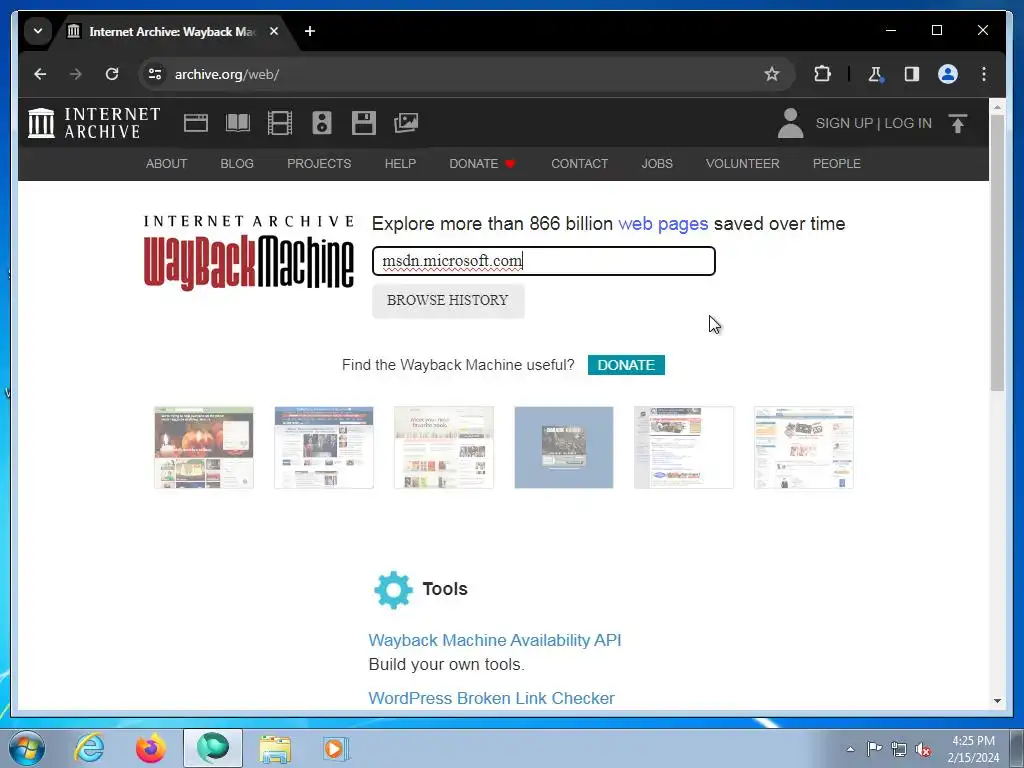Viewport: 1024px width, 768px height.
Task: Bookmark this page with star icon
Action: coord(772,74)
